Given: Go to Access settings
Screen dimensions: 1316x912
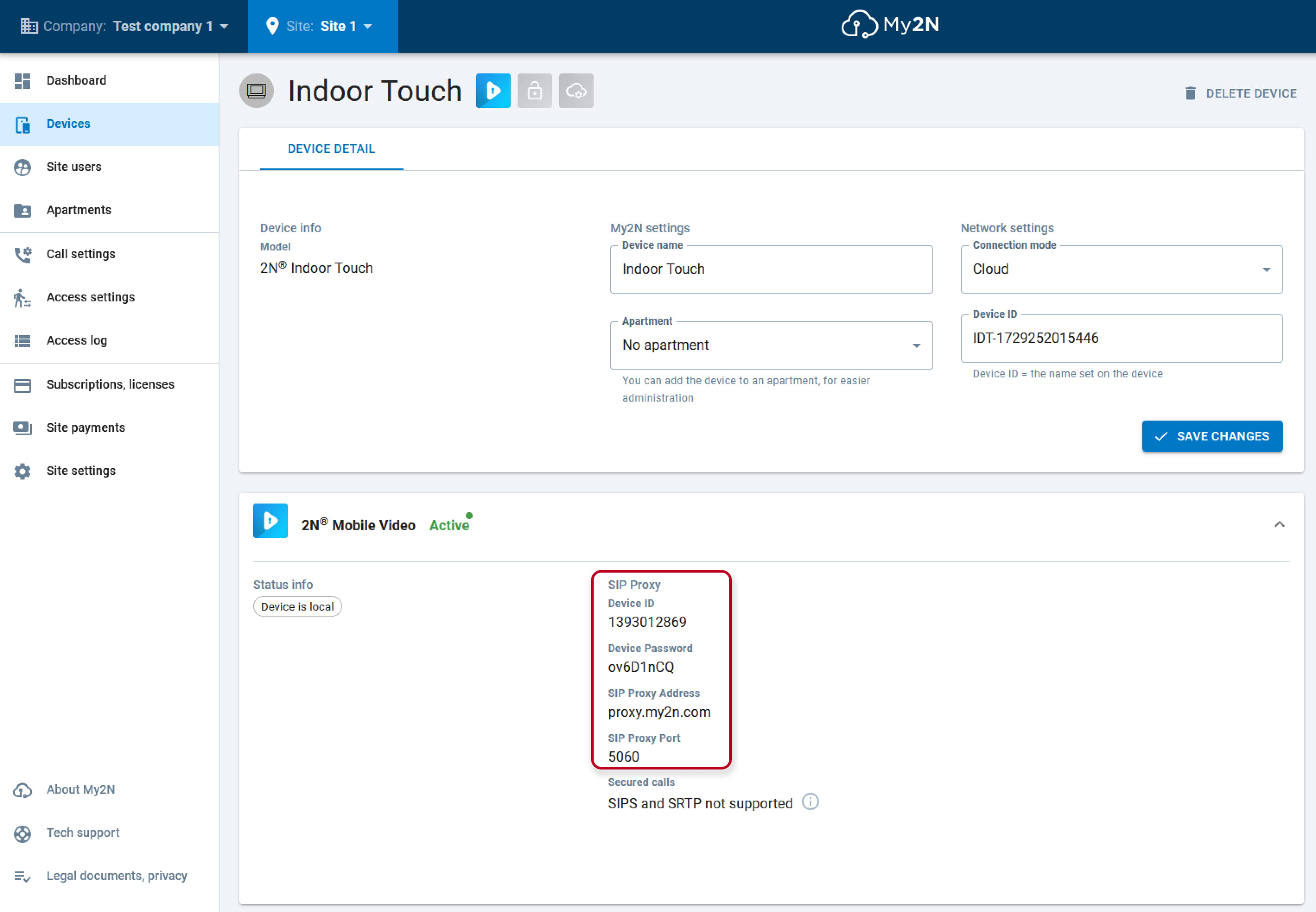Looking at the screenshot, I should point(109,298).
